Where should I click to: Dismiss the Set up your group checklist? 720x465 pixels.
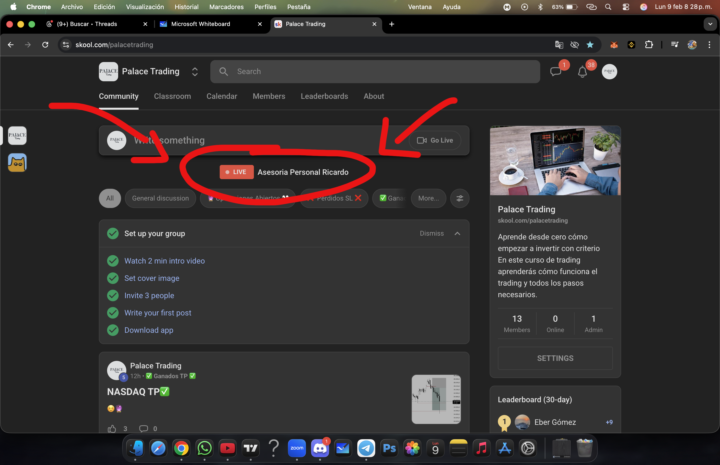click(431, 233)
